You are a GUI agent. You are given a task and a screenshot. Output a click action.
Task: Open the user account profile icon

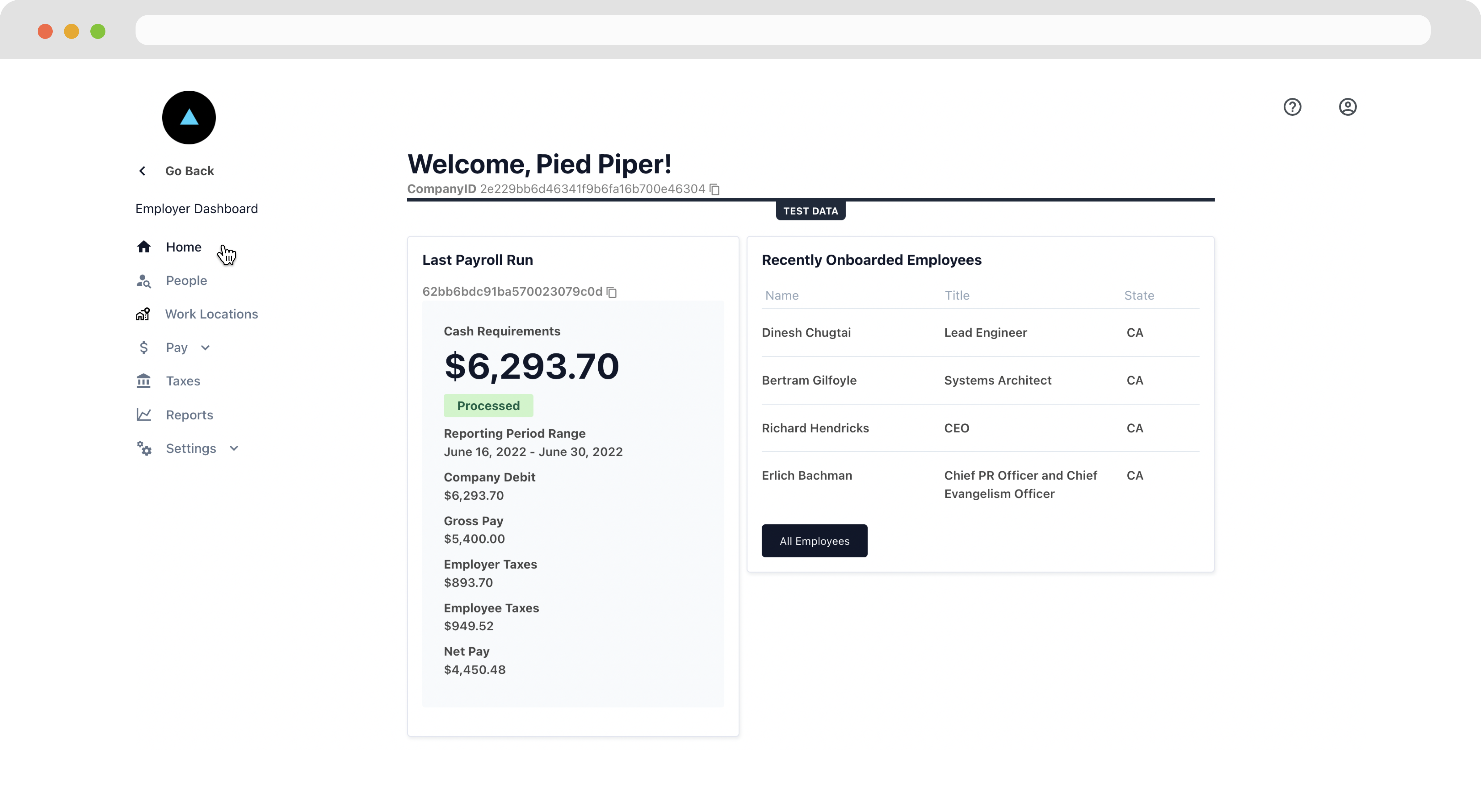tap(1347, 107)
